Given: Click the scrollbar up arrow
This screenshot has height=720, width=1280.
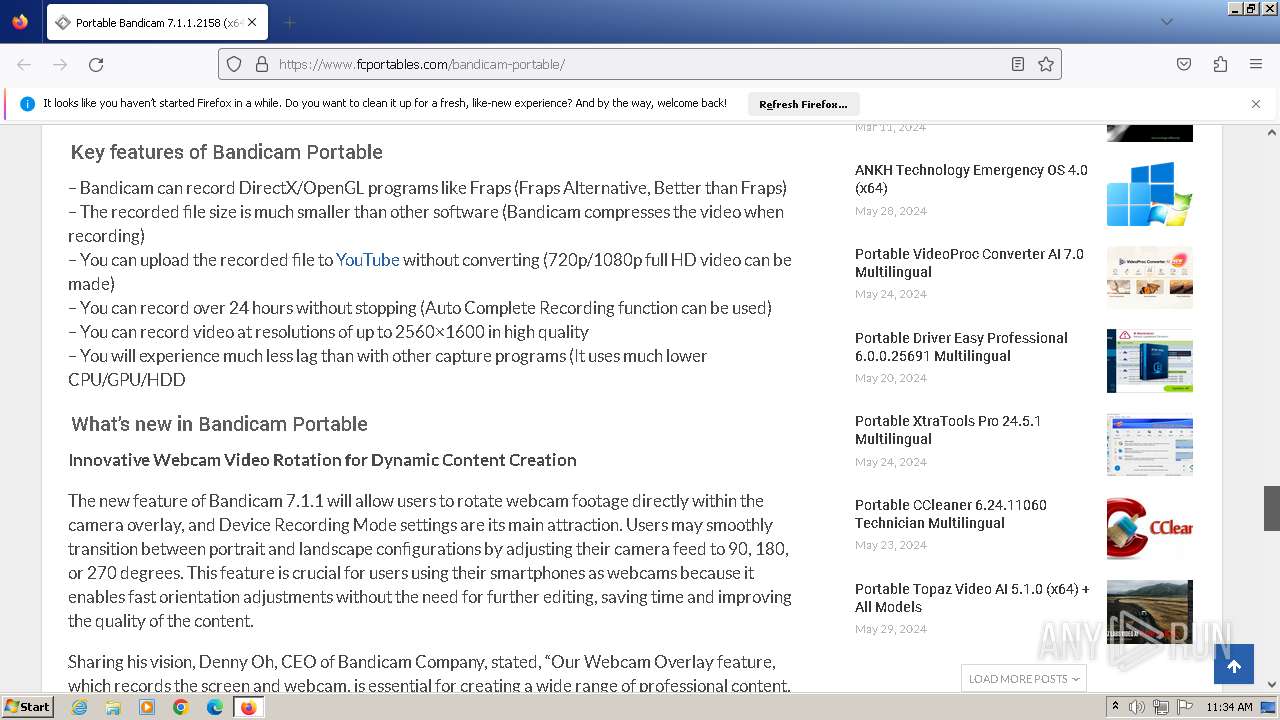Looking at the screenshot, I should [1272, 132].
